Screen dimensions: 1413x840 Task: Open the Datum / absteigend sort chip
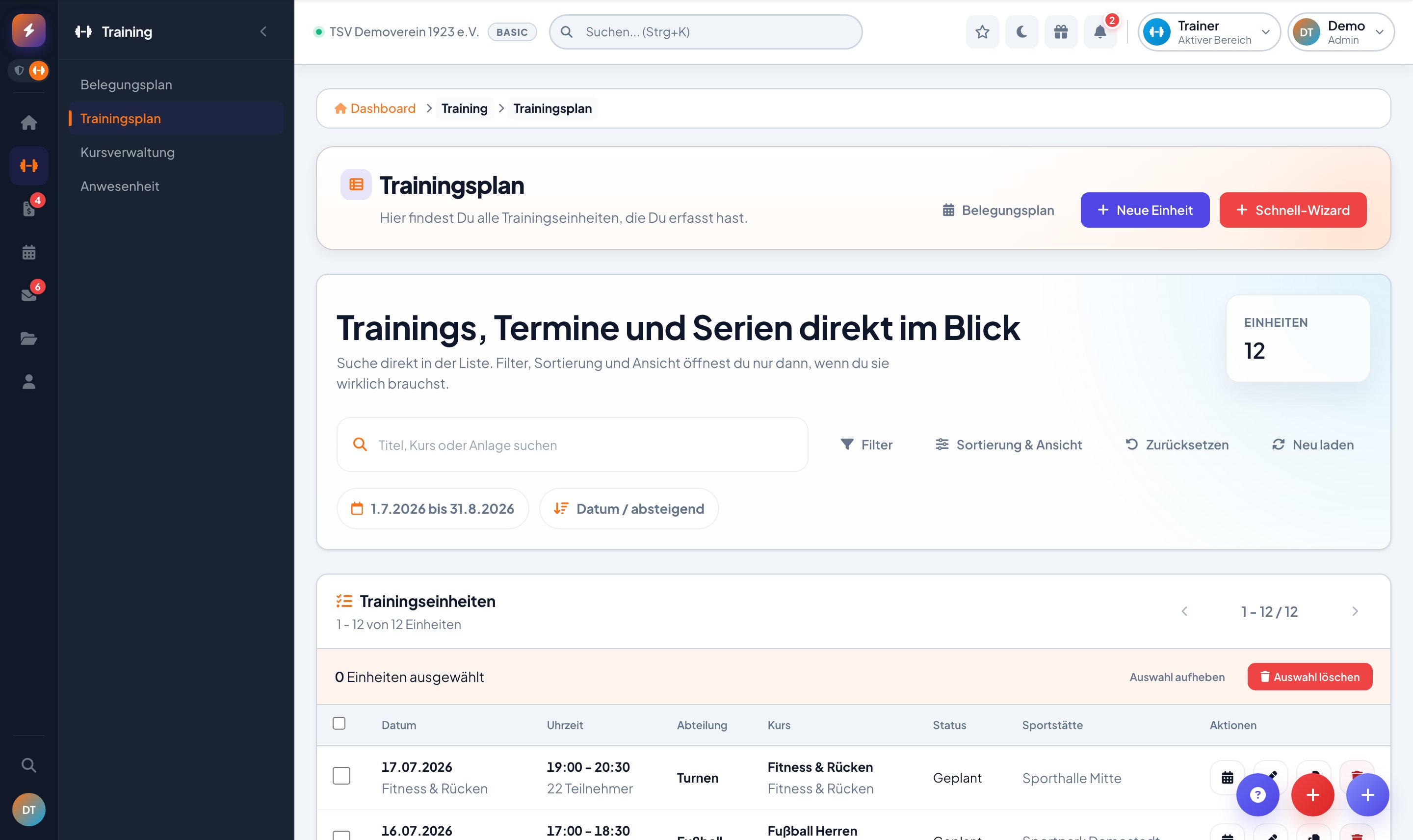tap(628, 509)
